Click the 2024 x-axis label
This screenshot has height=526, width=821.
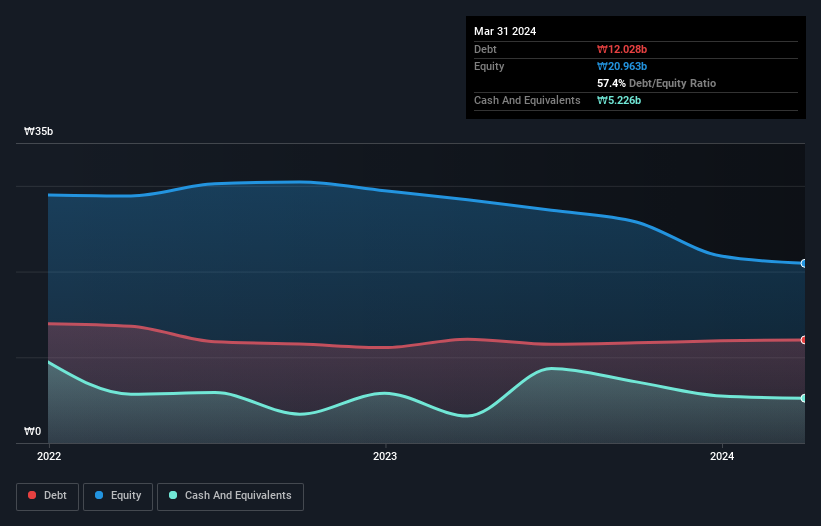point(722,456)
